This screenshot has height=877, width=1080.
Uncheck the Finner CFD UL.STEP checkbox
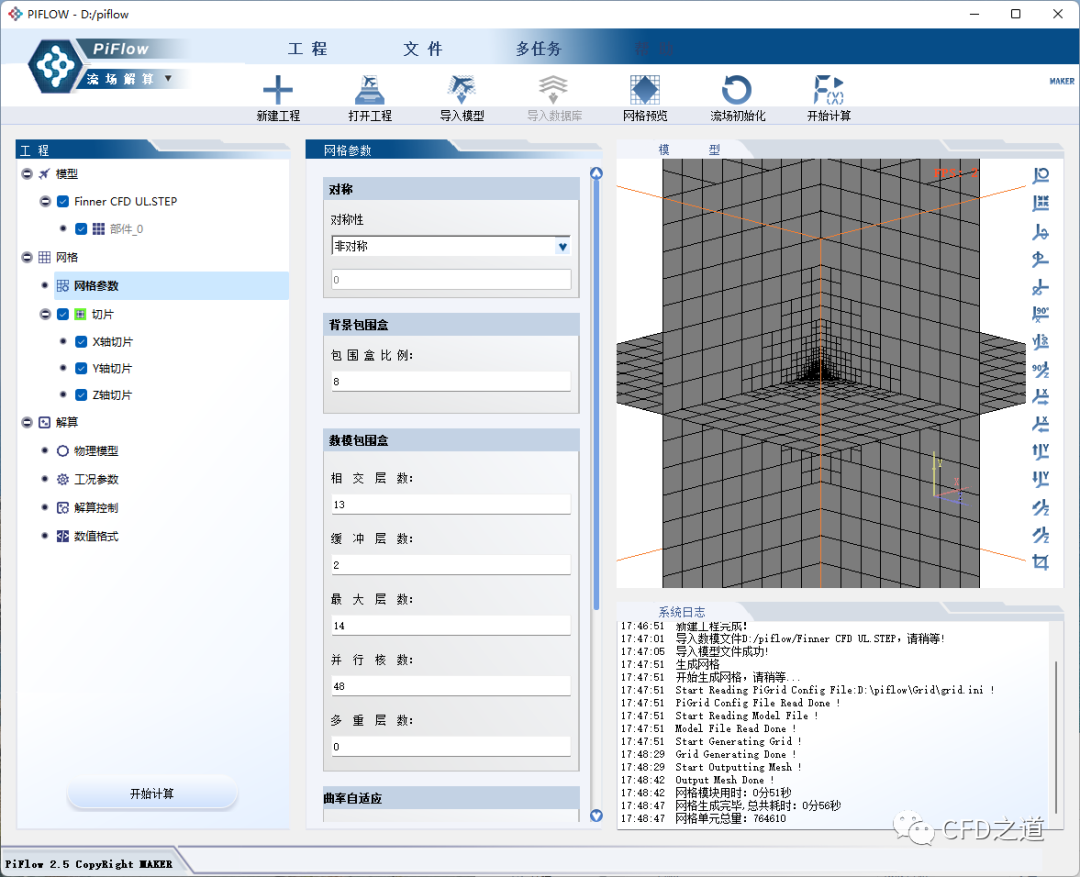coord(63,201)
